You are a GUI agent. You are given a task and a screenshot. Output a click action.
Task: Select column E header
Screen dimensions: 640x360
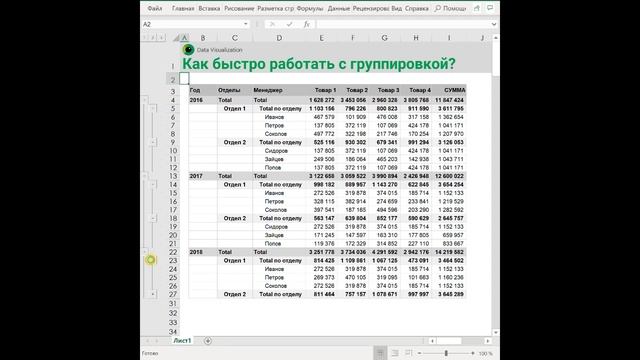click(321, 38)
